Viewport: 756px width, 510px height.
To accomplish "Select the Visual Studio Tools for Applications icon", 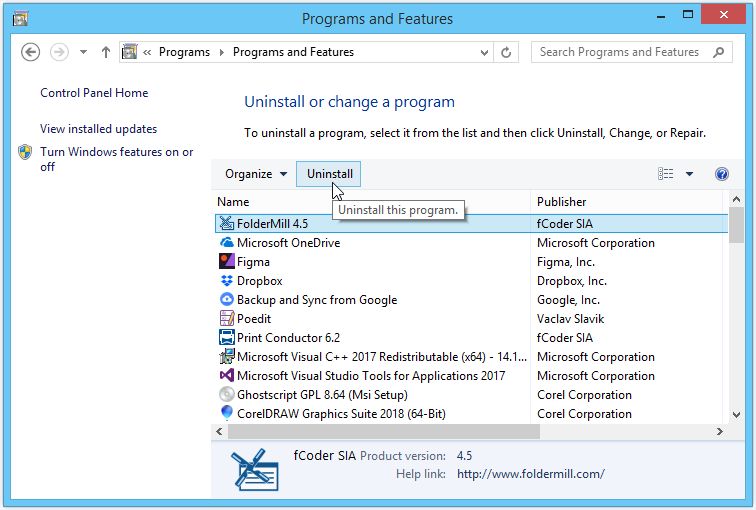I will [x=227, y=376].
